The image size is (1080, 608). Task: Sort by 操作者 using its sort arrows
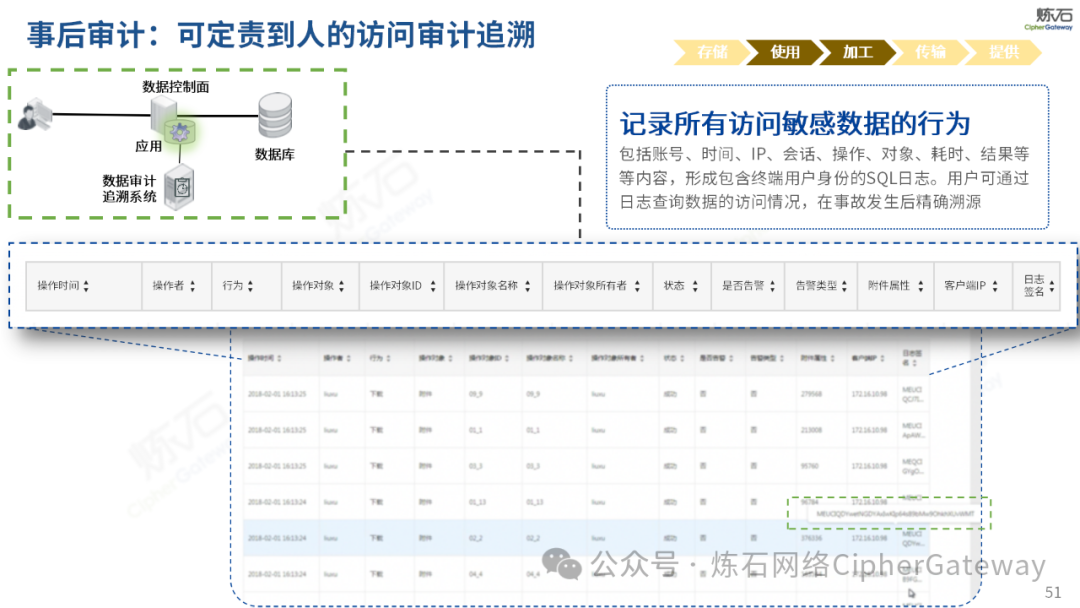pyautogui.click(x=192, y=286)
